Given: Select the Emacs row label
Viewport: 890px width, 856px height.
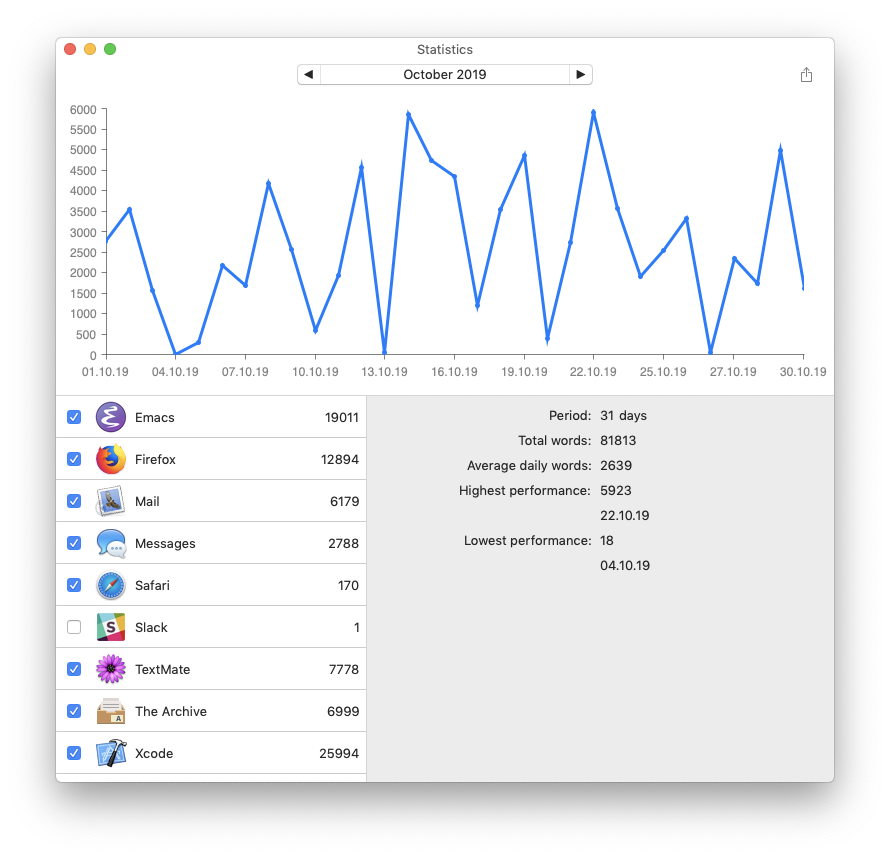Looking at the screenshot, I should click(154, 417).
